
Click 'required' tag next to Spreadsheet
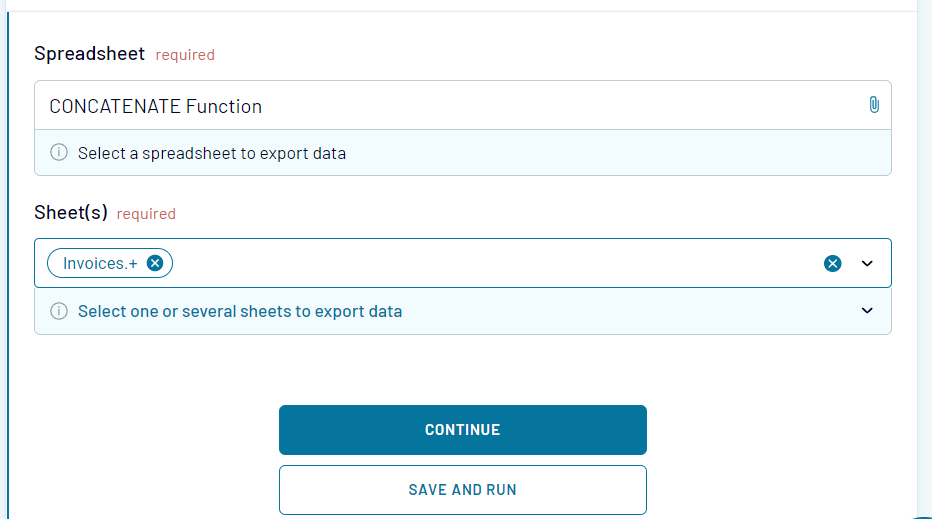[x=185, y=55]
